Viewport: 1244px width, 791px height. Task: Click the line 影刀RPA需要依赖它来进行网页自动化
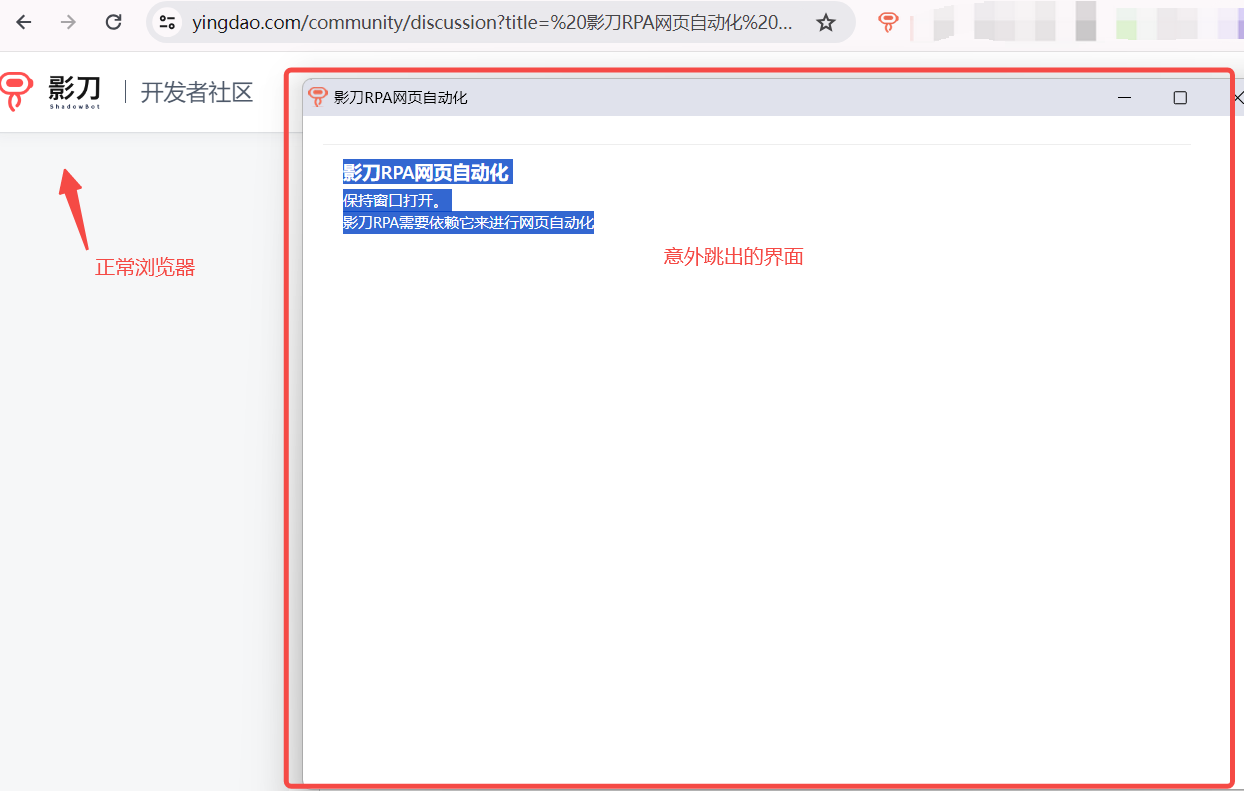coord(468,222)
